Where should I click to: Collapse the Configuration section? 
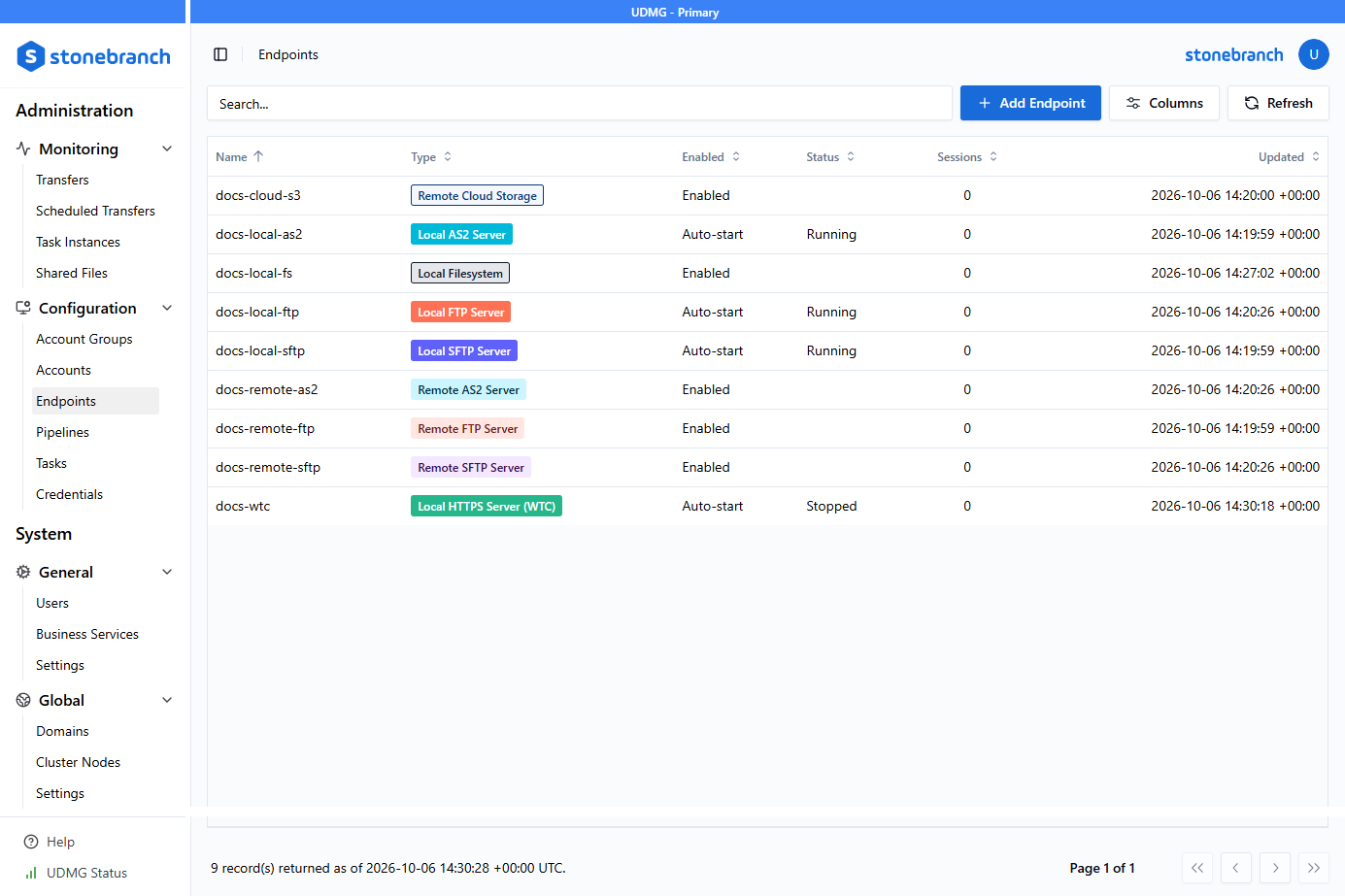coord(167,308)
